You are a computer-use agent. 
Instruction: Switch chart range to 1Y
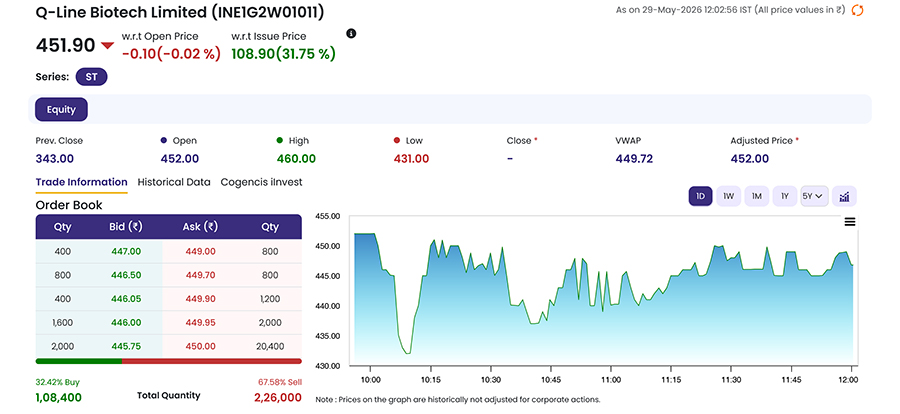(x=785, y=196)
